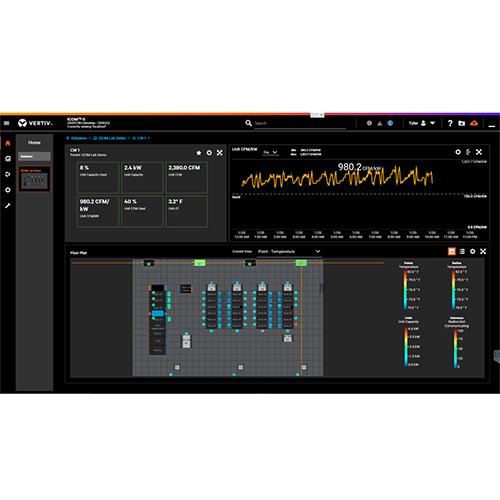
Task: Open the help question mark icon
Action: click(x=450, y=123)
